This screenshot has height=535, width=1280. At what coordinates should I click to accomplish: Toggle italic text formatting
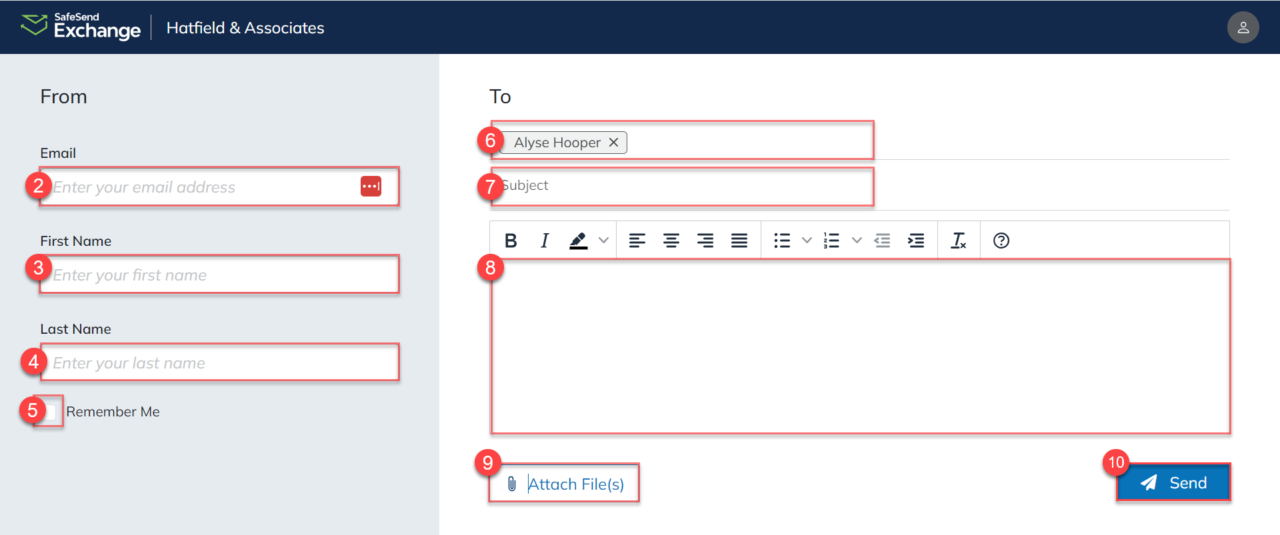545,241
